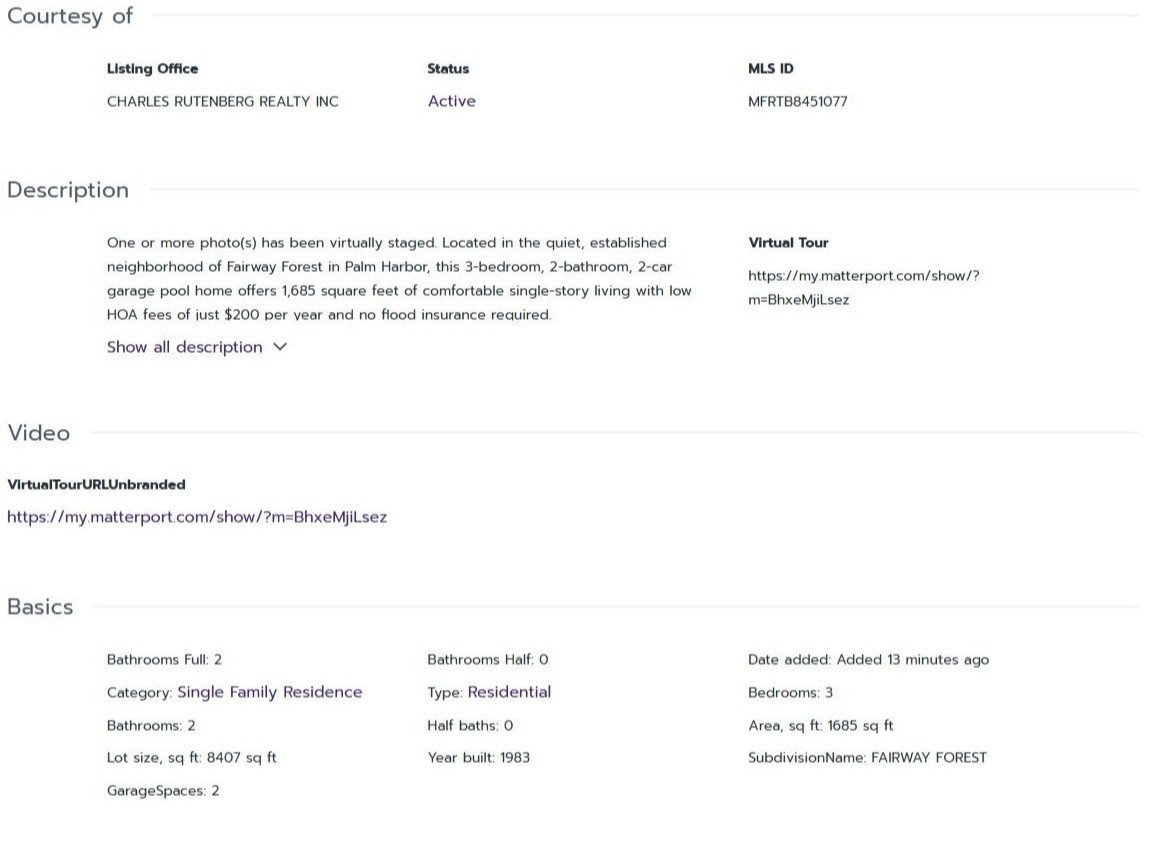This screenshot has height=846, width=1149.
Task: Click the Year built: 1983 entry
Action: tap(479, 758)
